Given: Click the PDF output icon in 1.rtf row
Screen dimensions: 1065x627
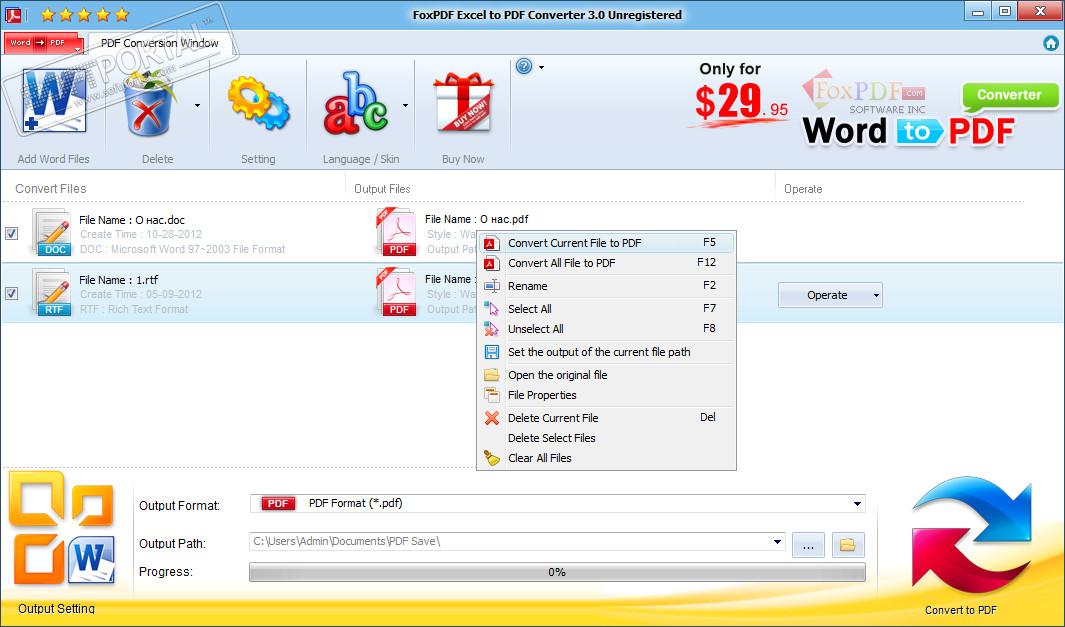Looking at the screenshot, I should pyautogui.click(x=396, y=293).
